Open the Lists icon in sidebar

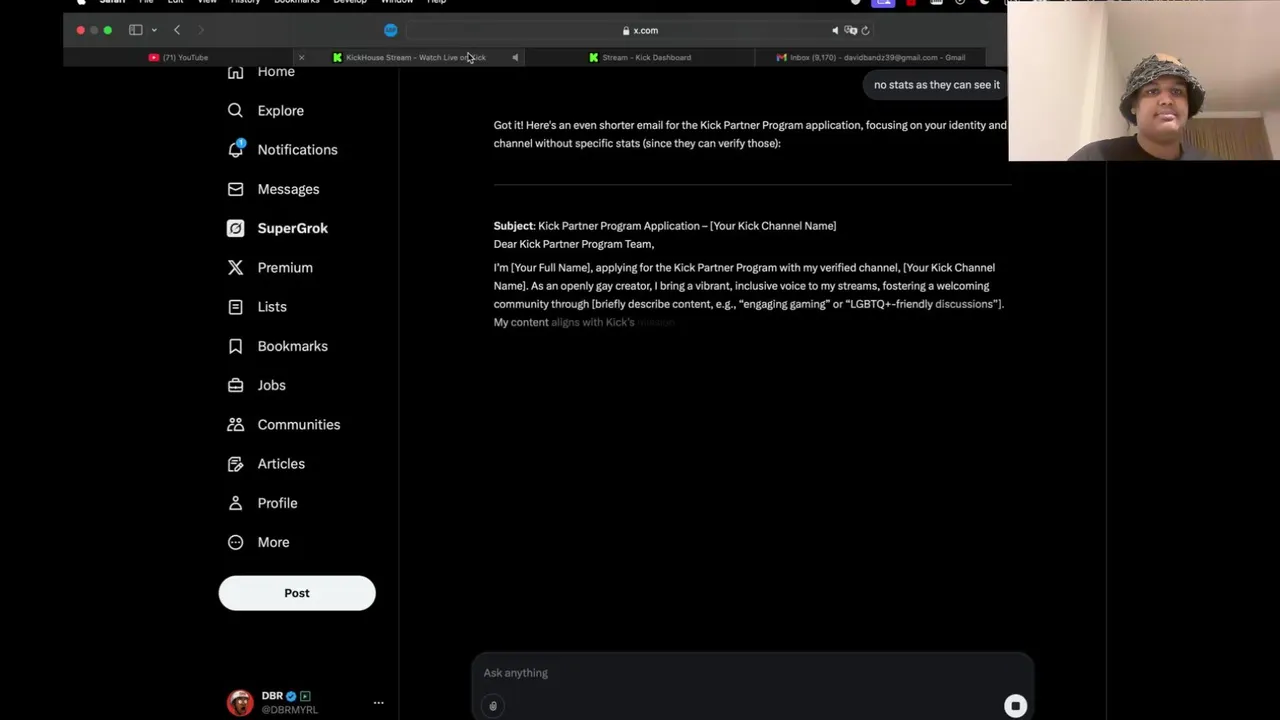(x=235, y=307)
